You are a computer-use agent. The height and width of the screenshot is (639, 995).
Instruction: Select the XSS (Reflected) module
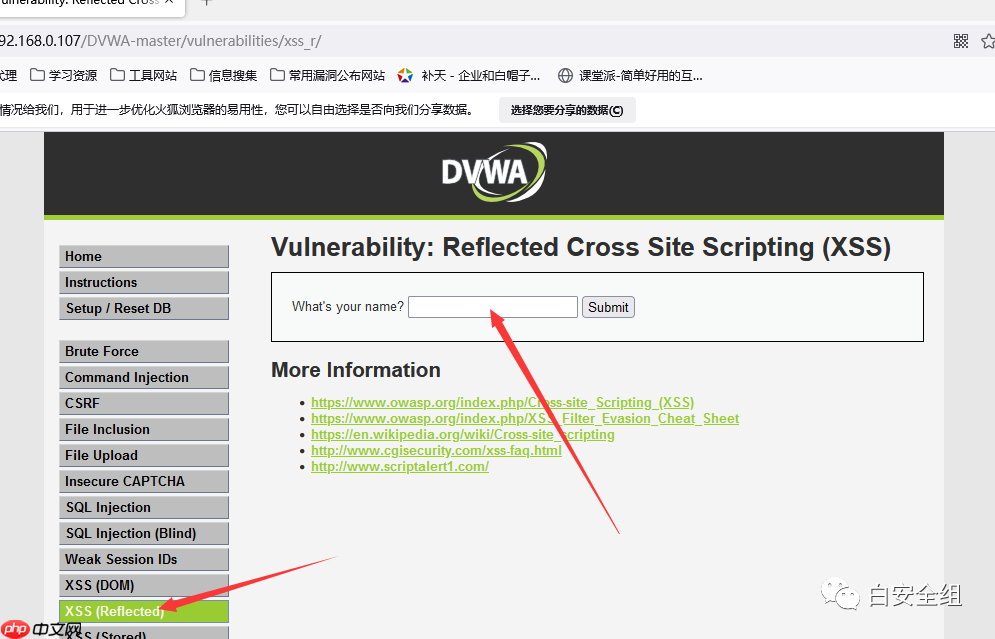tap(144, 612)
